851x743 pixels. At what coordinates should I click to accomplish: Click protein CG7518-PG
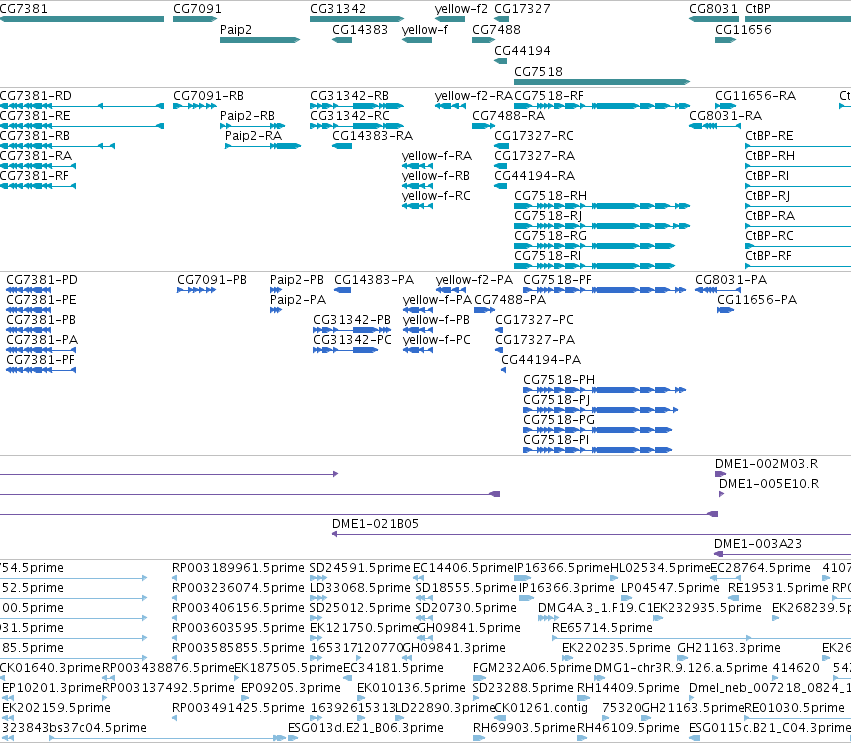(x=559, y=420)
